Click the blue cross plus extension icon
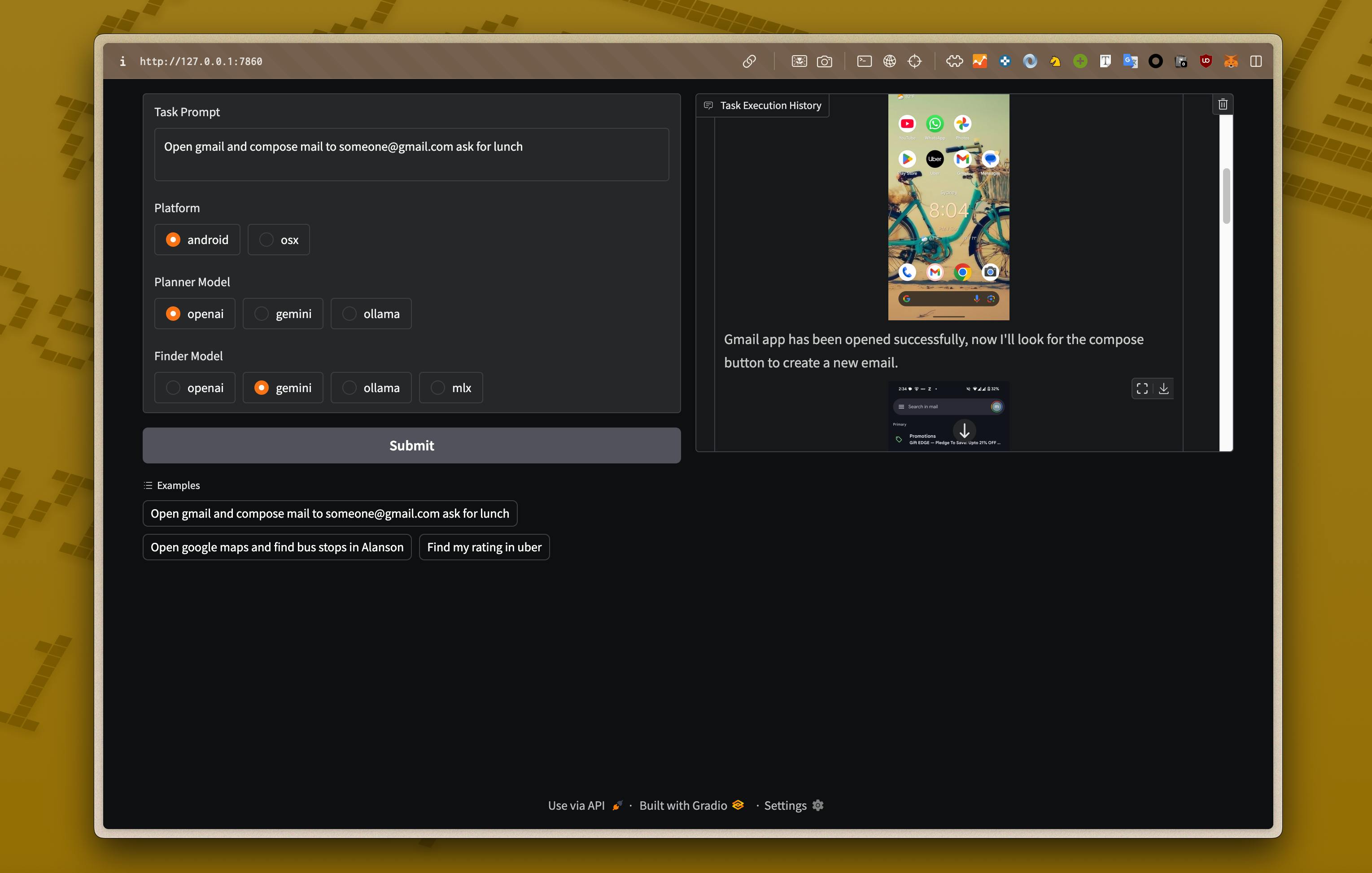 click(1005, 61)
